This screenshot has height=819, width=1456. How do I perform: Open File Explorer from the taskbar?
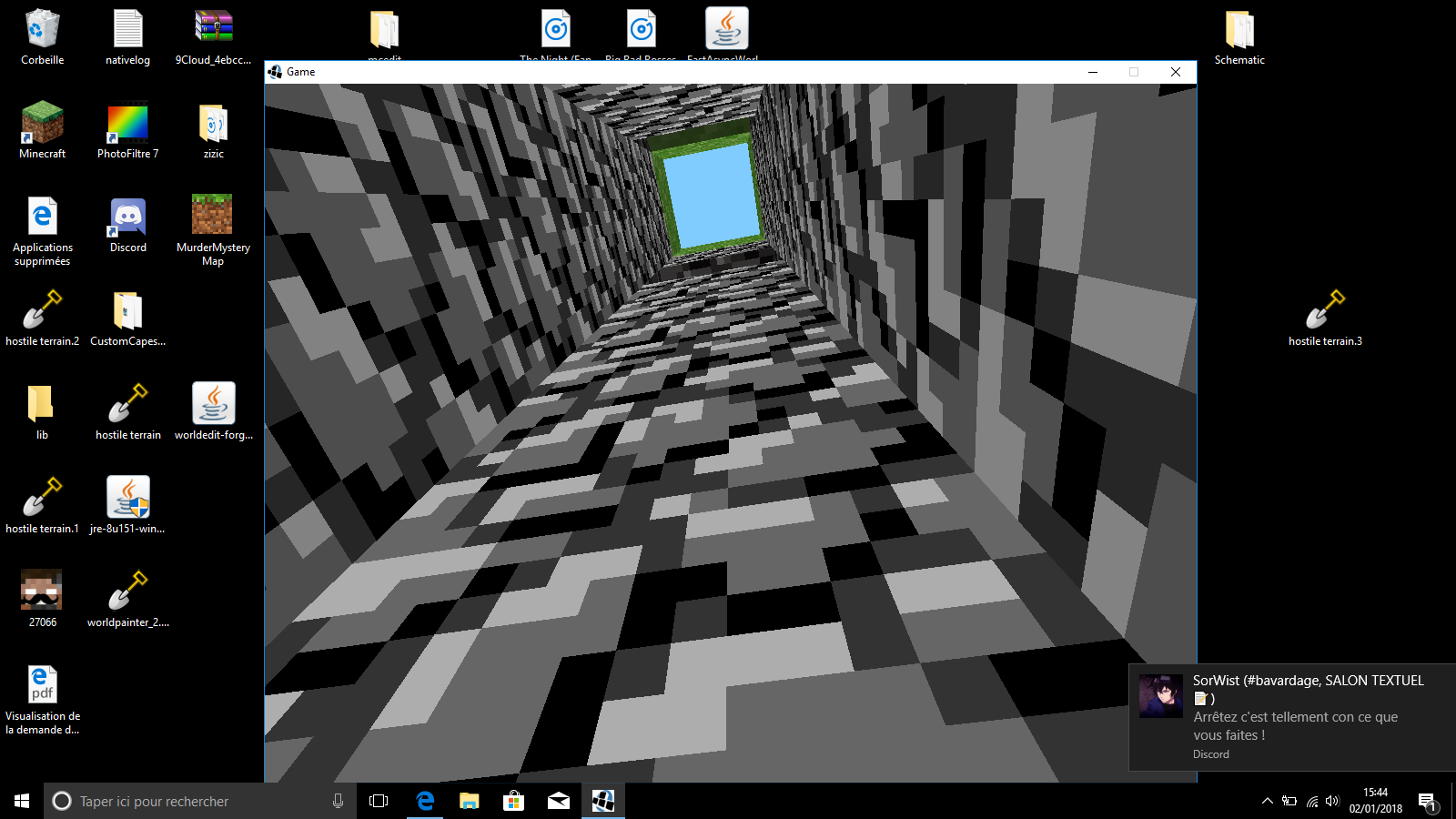pyautogui.click(x=469, y=801)
